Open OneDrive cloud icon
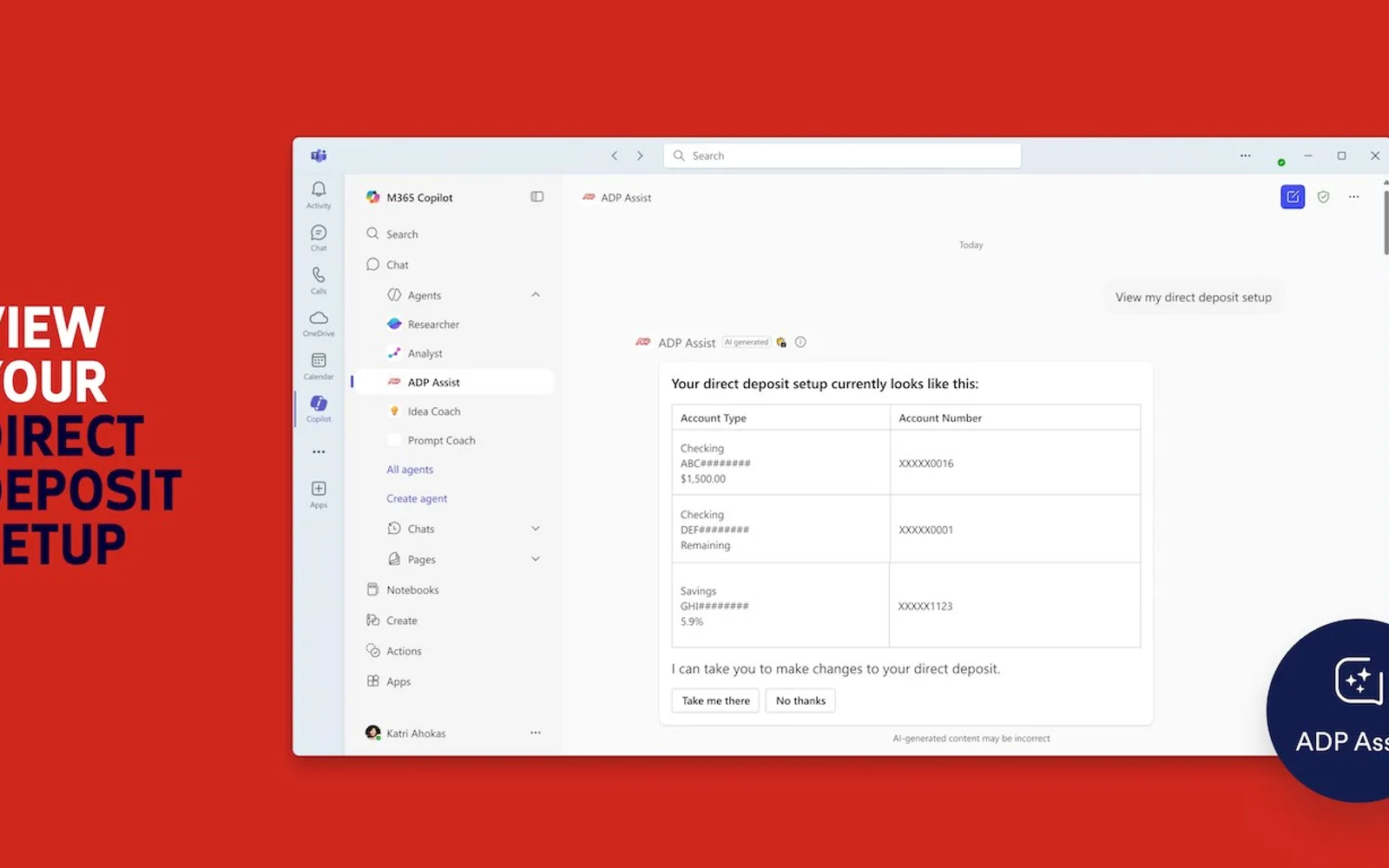Image resolution: width=1389 pixels, height=868 pixels. coord(319,323)
